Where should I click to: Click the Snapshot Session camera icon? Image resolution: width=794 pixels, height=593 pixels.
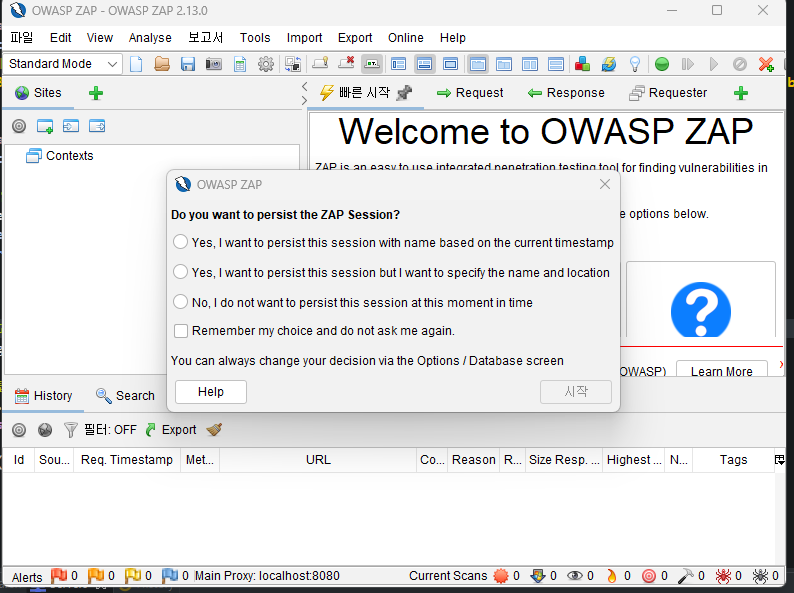(214, 64)
